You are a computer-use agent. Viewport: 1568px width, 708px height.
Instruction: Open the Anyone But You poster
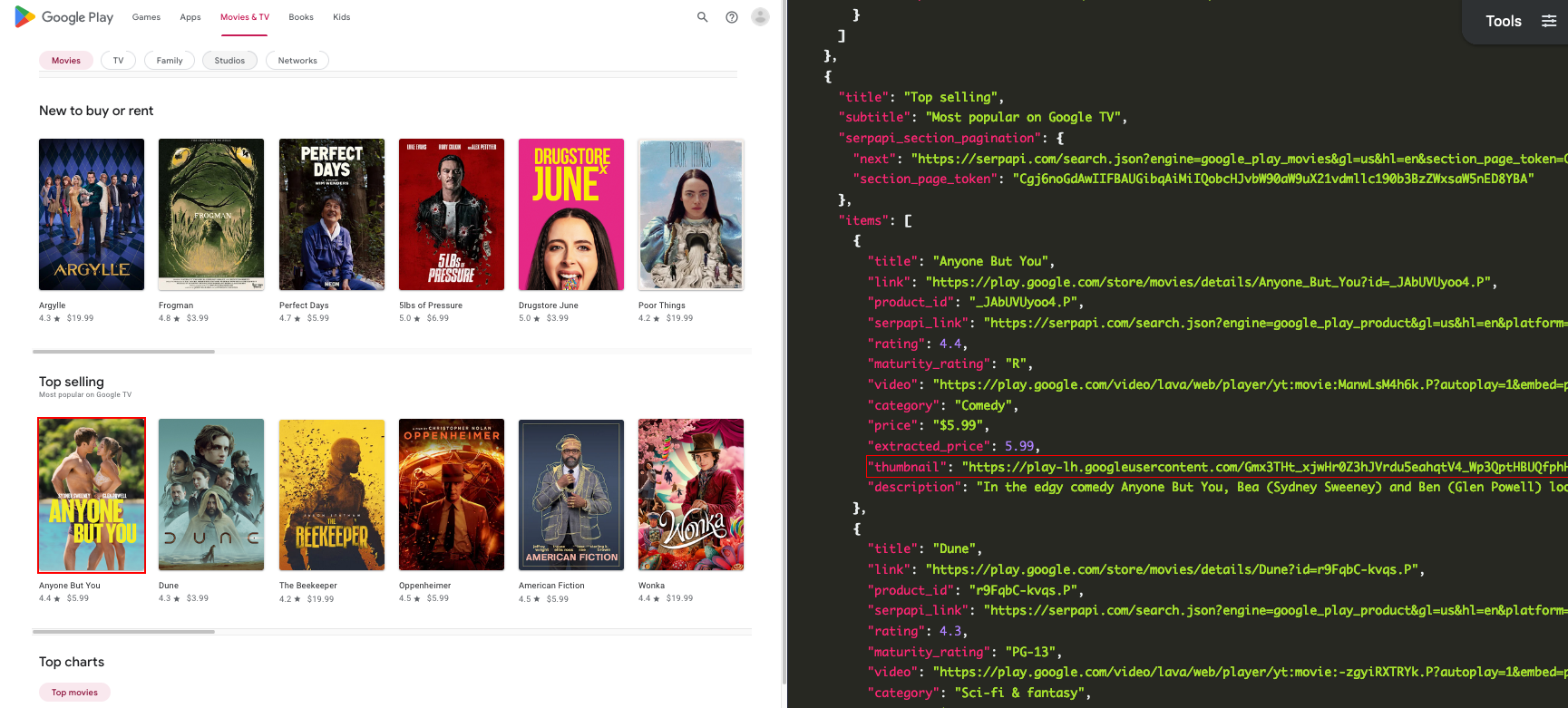tap(92, 495)
